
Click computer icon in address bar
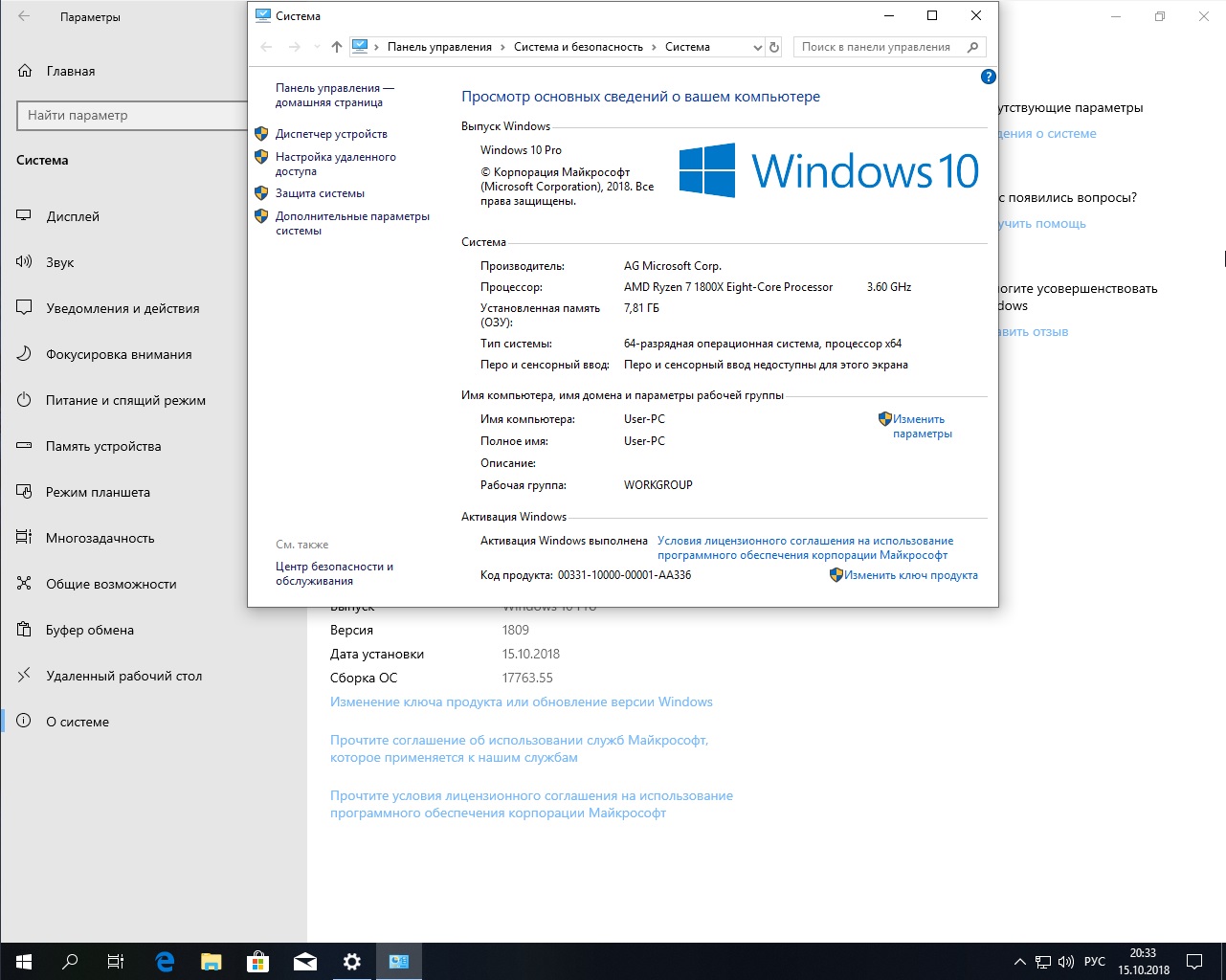[360, 47]
